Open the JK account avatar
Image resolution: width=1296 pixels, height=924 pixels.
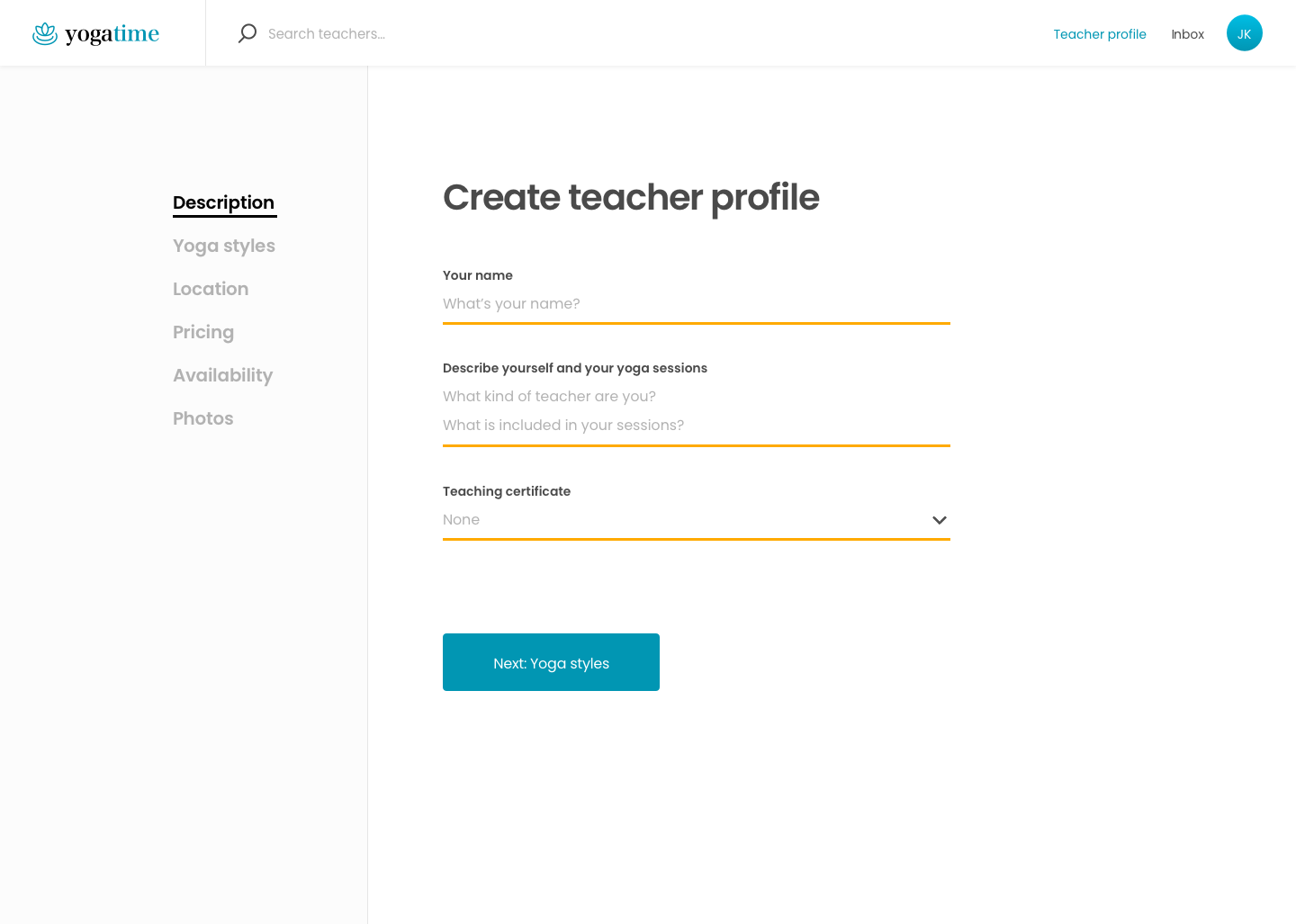(x=1245, y=32)
